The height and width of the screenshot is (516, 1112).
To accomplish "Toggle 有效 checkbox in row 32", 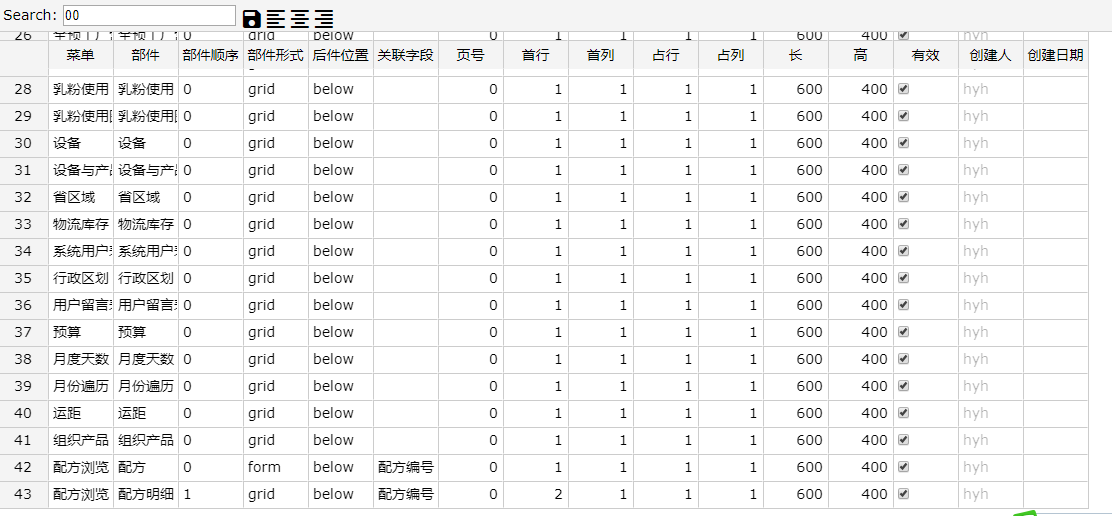I will coord(903,196).
